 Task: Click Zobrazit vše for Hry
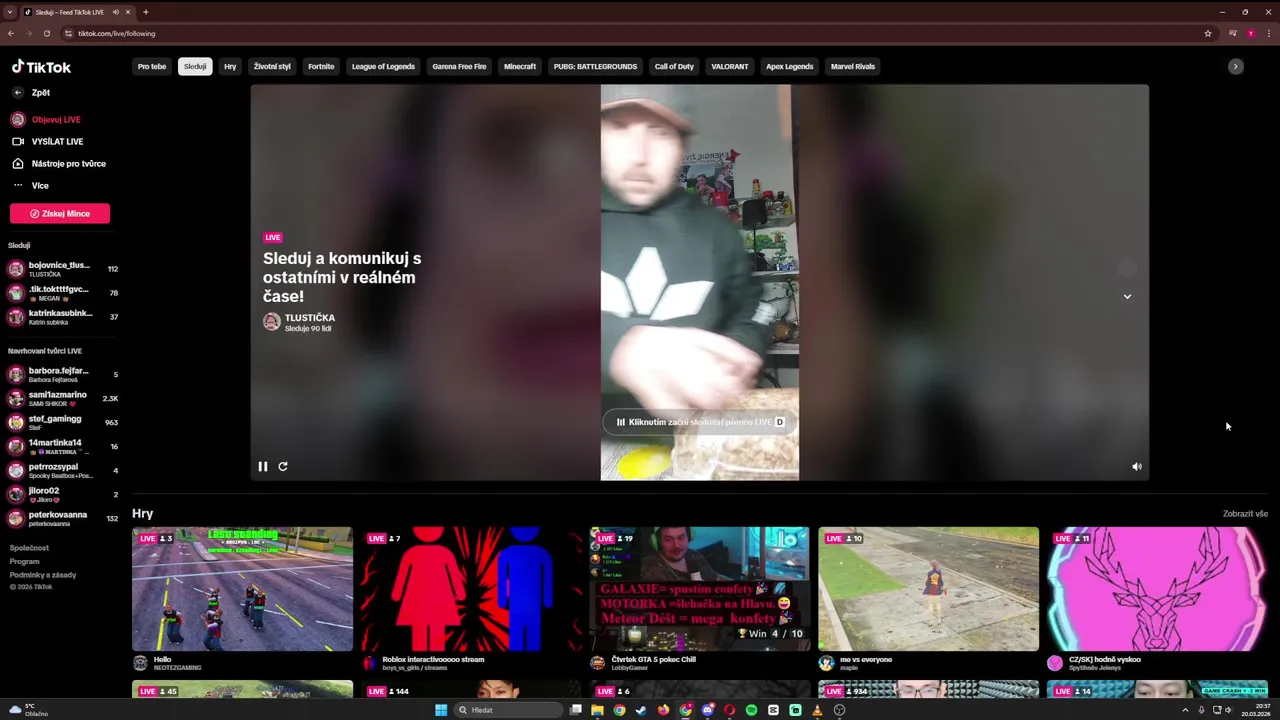(x=1245, y=514)
